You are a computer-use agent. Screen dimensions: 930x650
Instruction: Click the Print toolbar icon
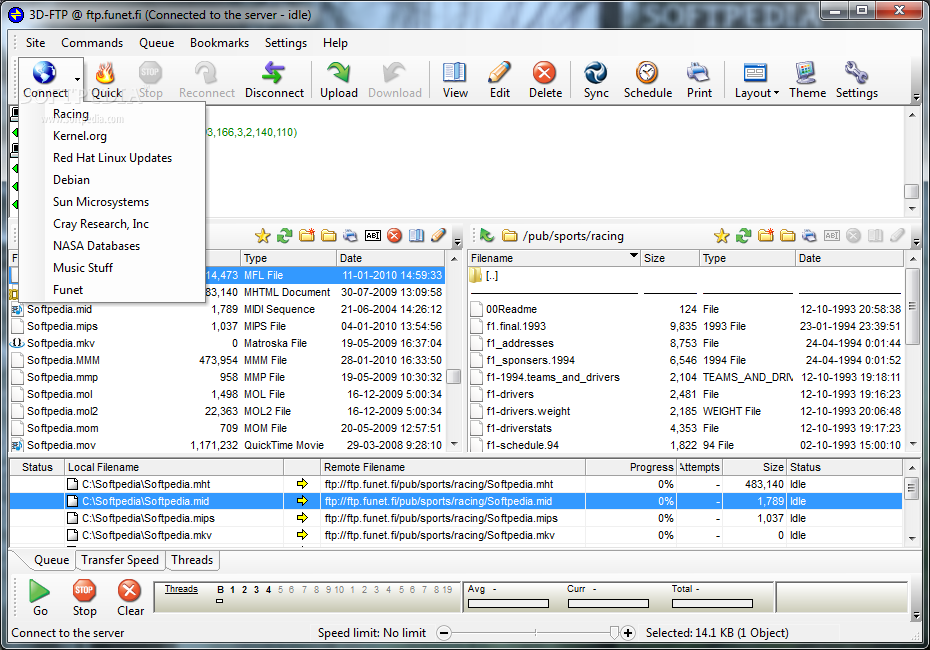[699, 73]
